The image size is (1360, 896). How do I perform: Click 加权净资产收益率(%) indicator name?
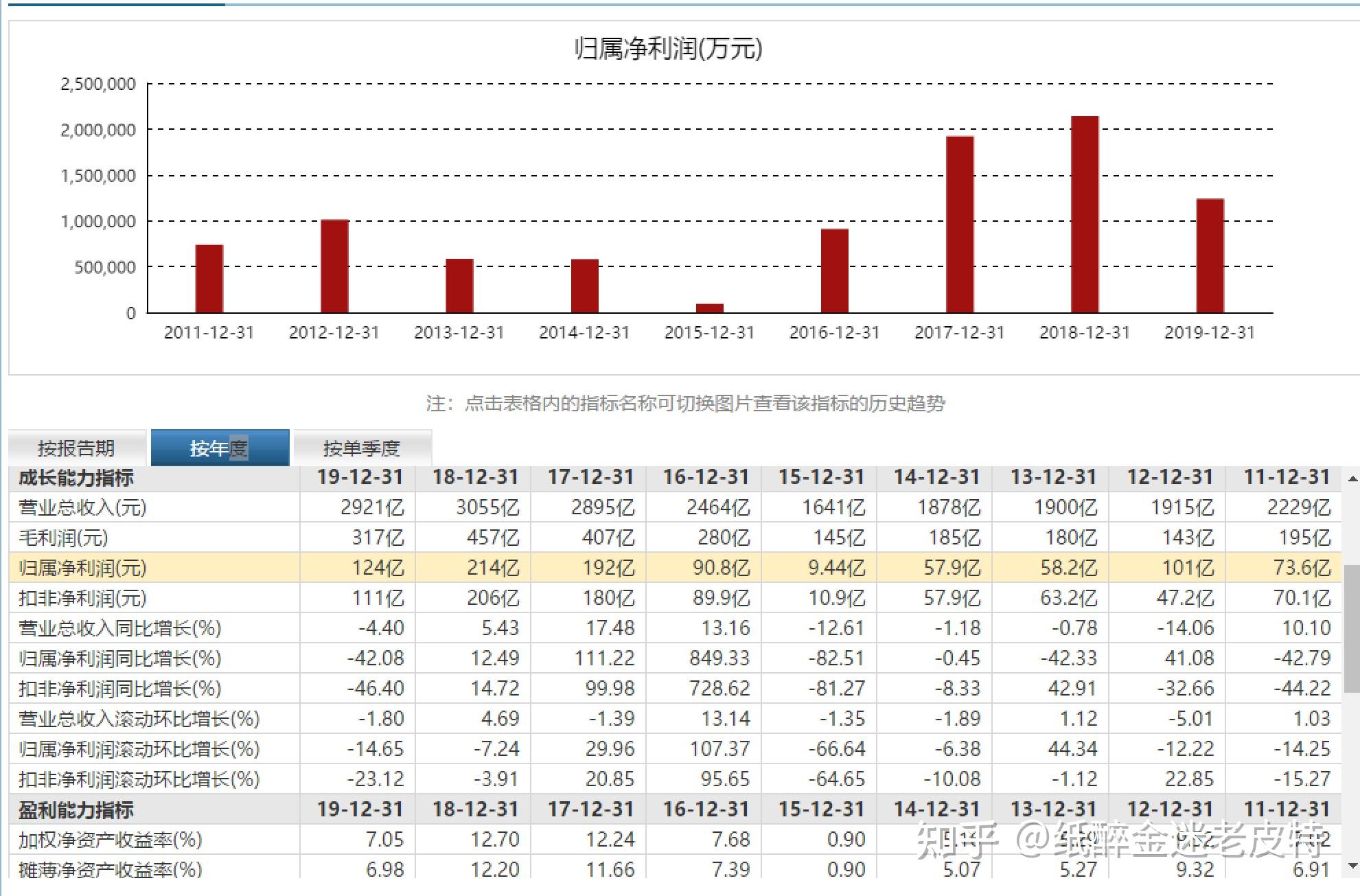pos(110,840)
